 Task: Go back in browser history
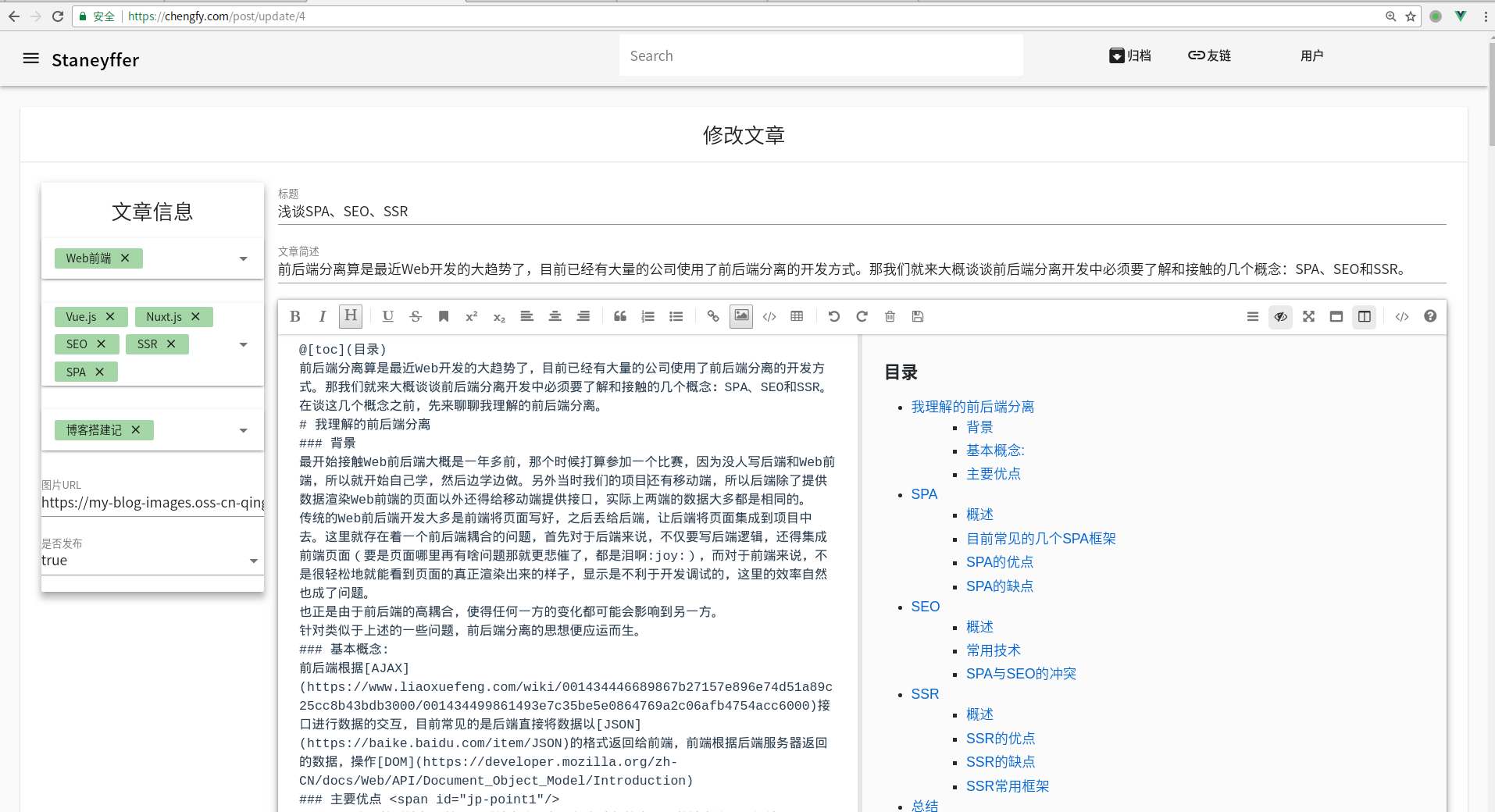click(x=14, y=16)
